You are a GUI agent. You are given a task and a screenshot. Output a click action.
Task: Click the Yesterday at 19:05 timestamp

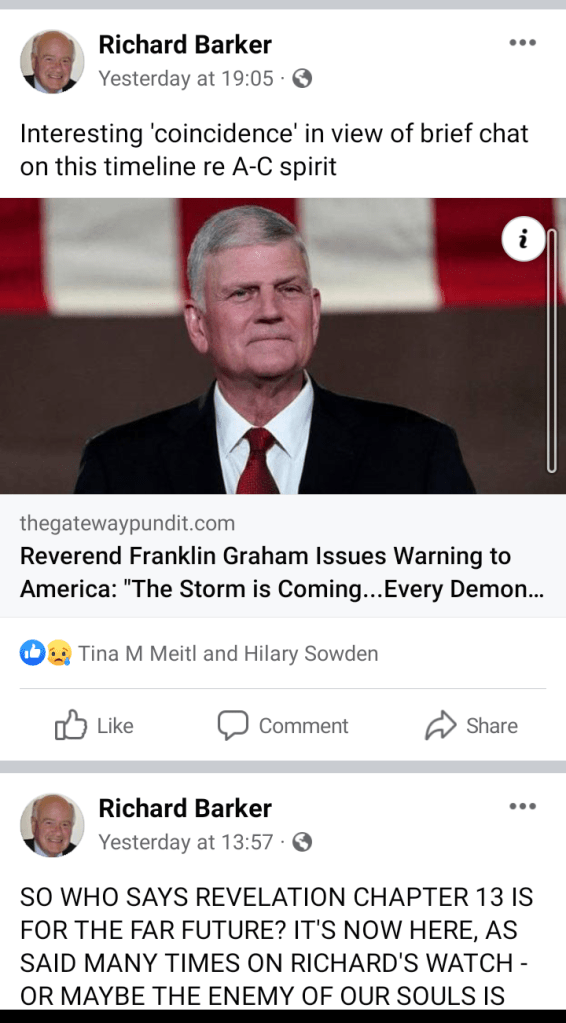pyautogui.click(x=186, y=79)
